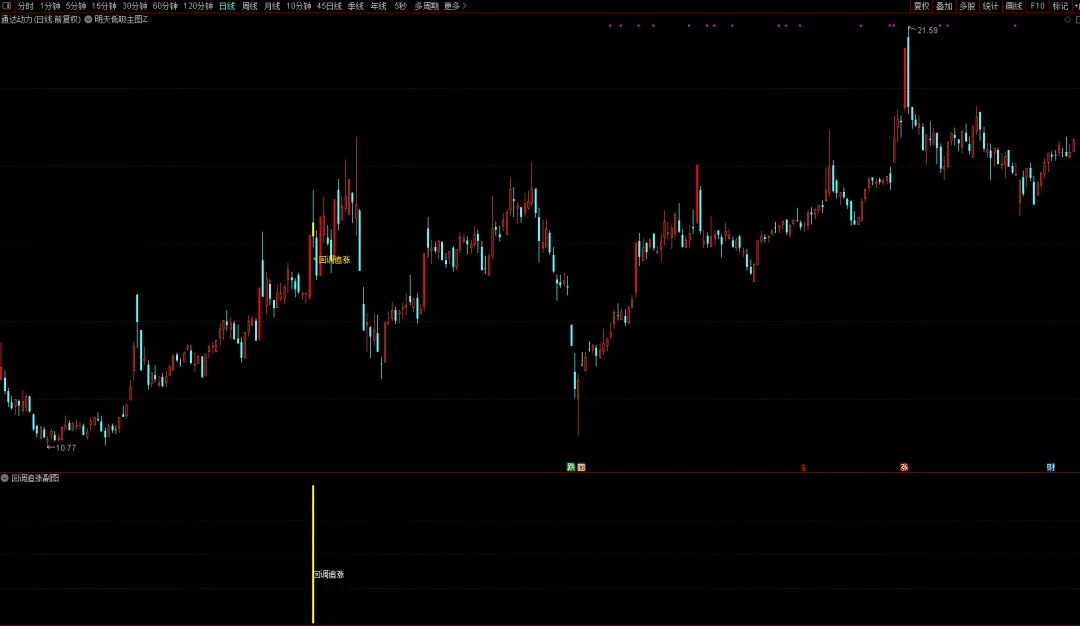
Task: Select the 120分钟 period tab
Action: pyautogui.click(x=198, y=6)
